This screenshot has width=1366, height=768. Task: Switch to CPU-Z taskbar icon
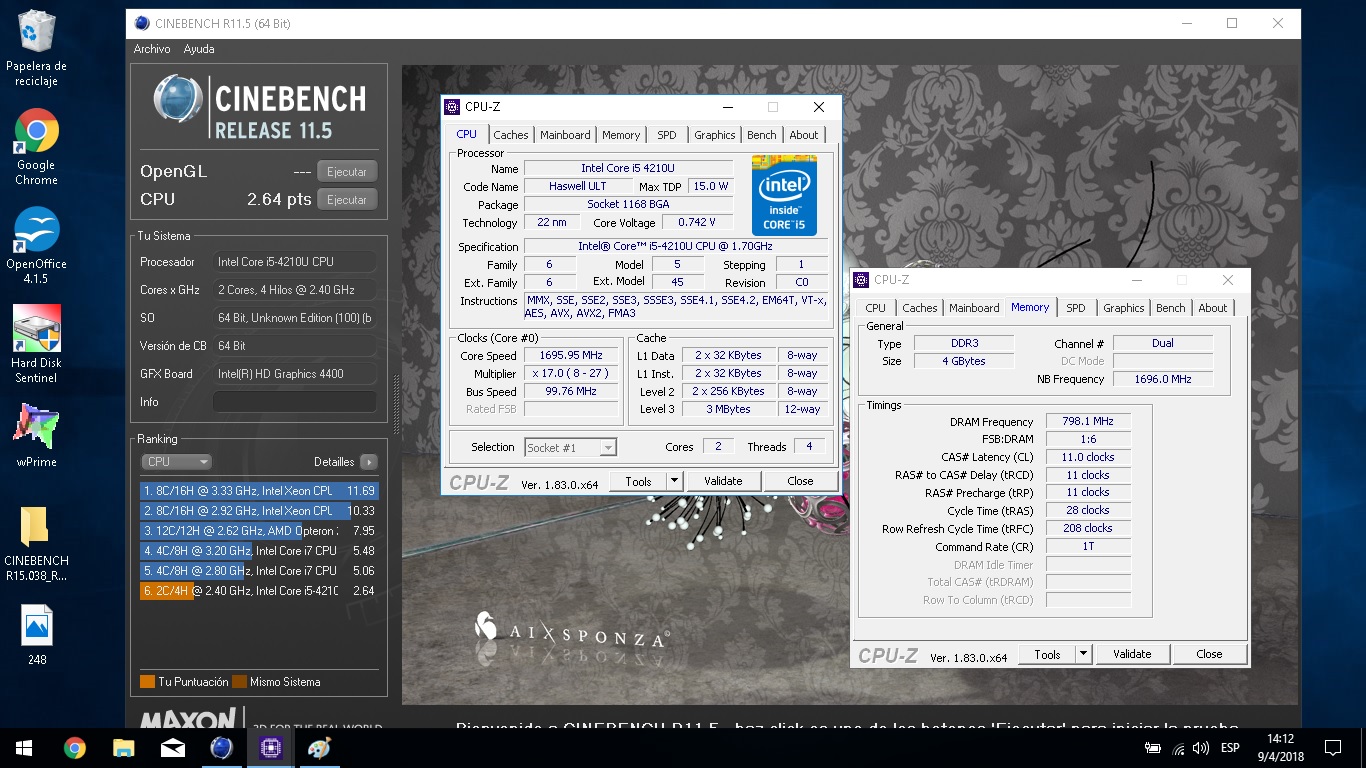tap(270, 748)
